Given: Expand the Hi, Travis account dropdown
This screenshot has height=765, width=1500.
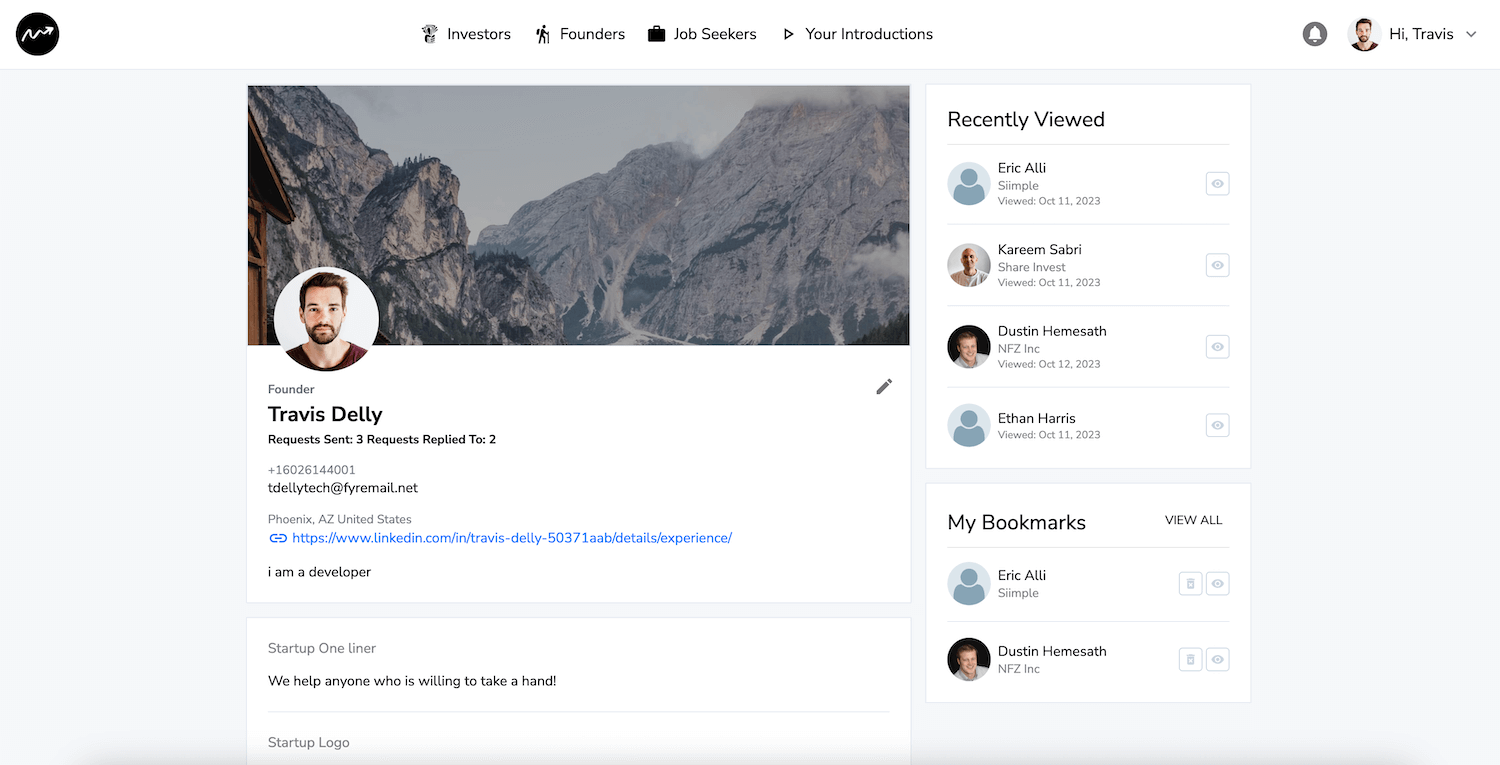Looking at the screenshot, I should pos(1471,34).
